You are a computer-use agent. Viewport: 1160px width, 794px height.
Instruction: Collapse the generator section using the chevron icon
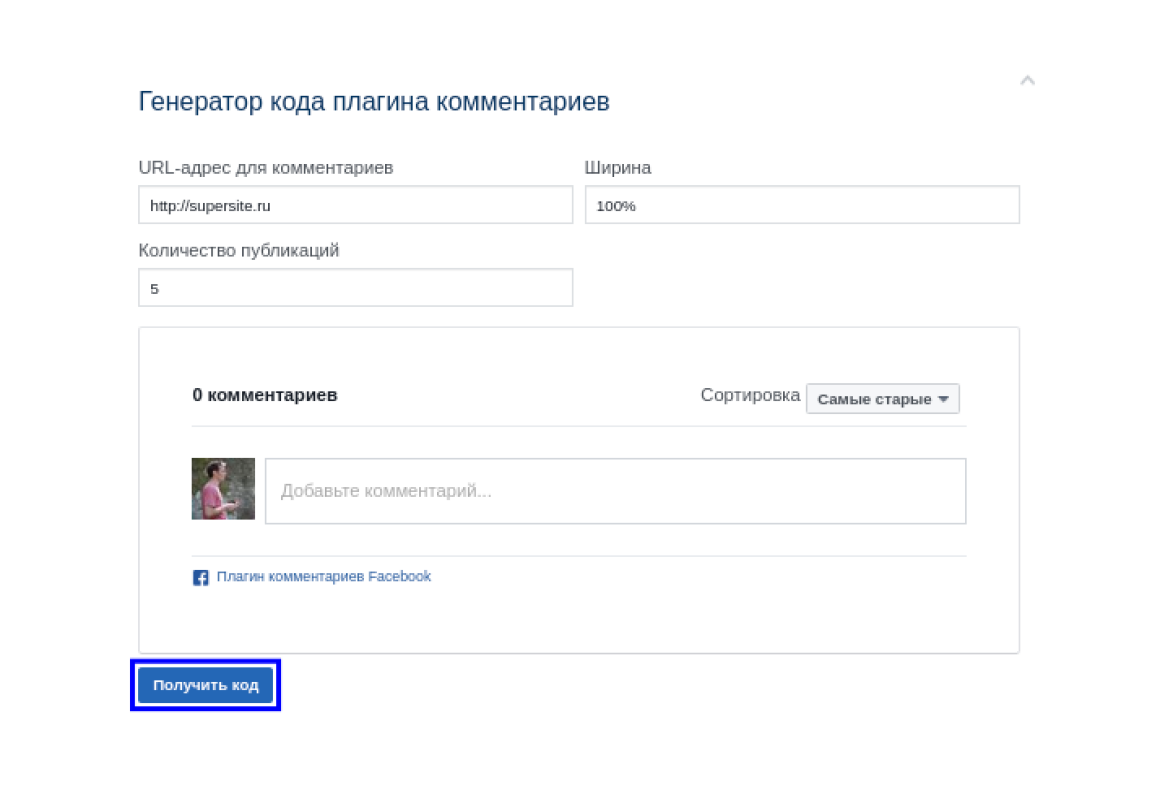(x=1027, y=80)
